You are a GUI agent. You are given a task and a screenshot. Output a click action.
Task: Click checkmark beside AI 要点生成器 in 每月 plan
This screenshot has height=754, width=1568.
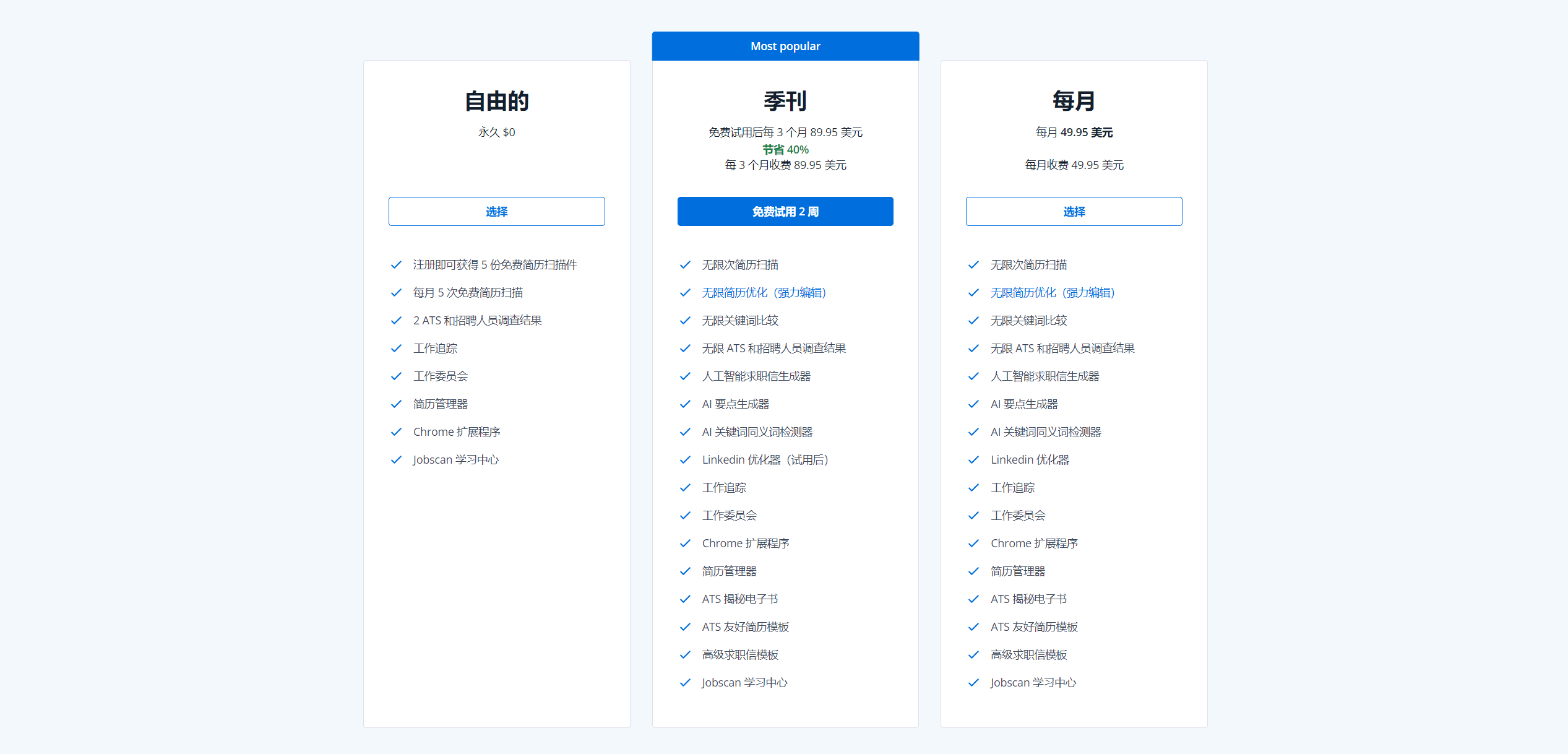point(973,404)
